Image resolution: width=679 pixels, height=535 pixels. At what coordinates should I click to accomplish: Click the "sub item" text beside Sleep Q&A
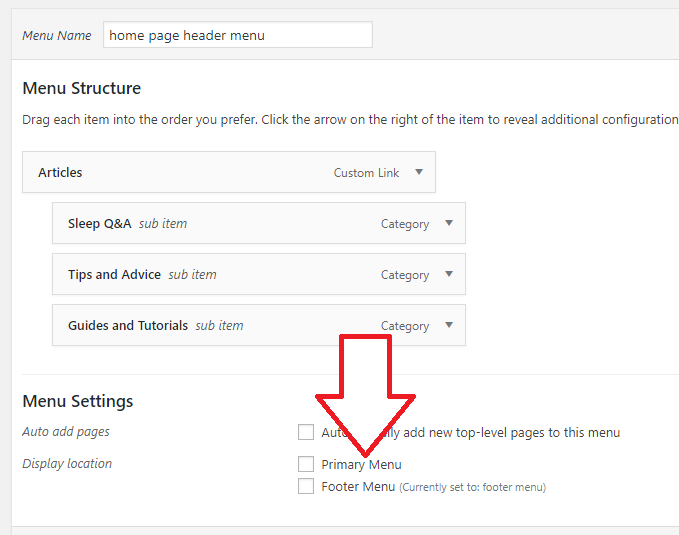pyautogui.click(x=163, y=224)
